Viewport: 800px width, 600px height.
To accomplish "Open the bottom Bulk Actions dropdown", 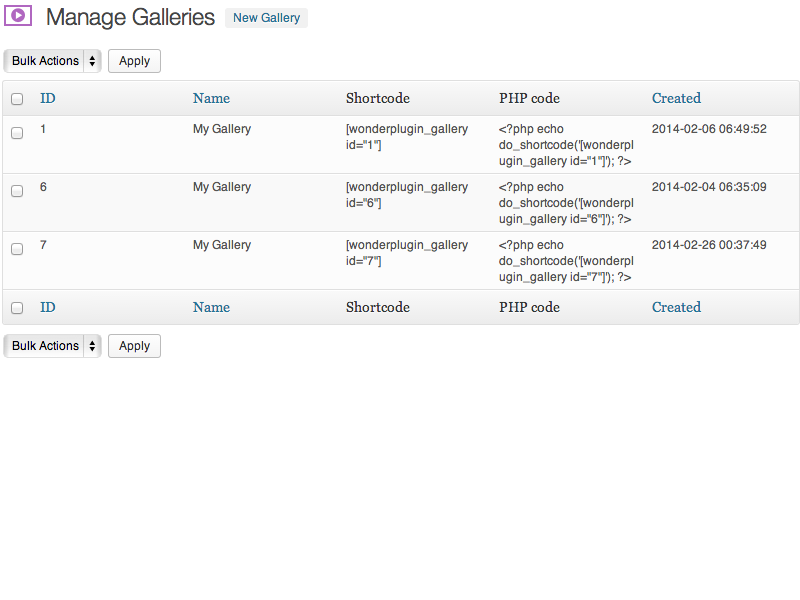I will tap(53, 346).
